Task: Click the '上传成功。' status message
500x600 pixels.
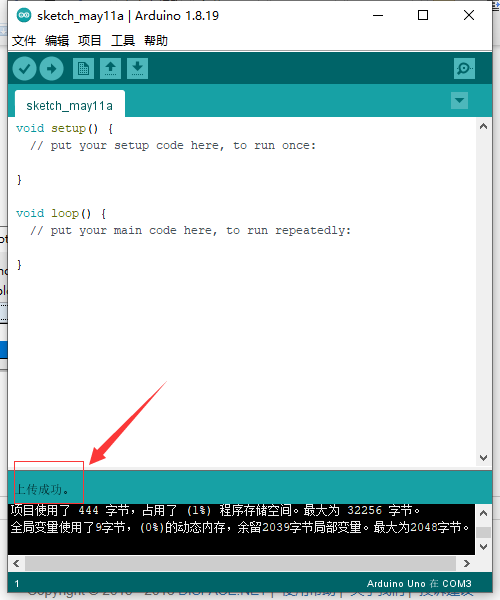Action: pyautogui.click(x=42, y=489)
